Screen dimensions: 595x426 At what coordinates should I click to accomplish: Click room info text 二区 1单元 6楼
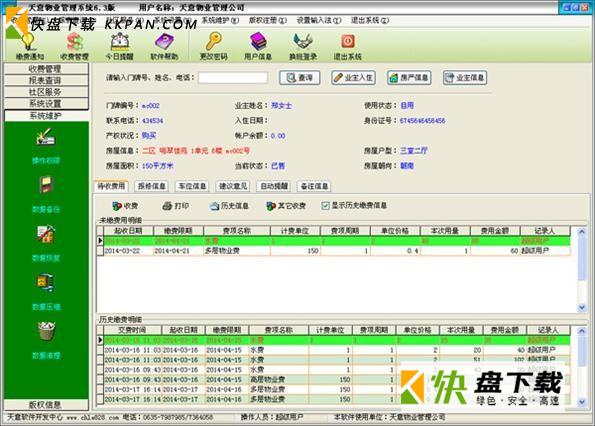pyautogui.click(x=196, y=151)
